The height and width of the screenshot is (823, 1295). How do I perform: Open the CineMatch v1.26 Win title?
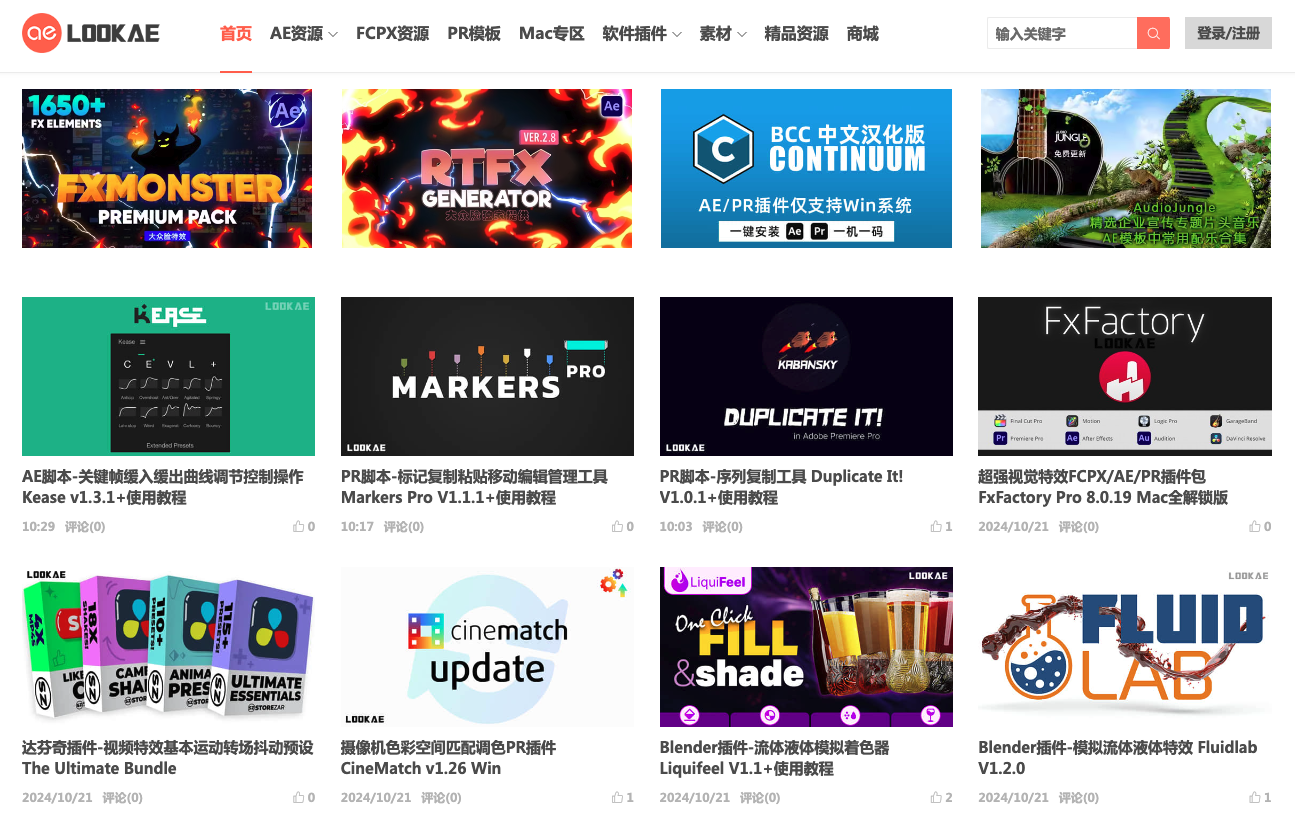(448, 758)
